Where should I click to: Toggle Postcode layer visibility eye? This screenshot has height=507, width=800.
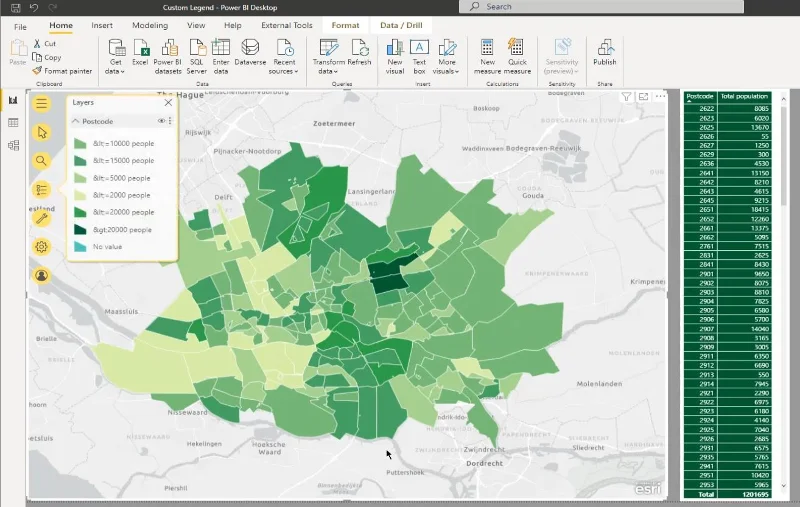(x=161, y=121)
